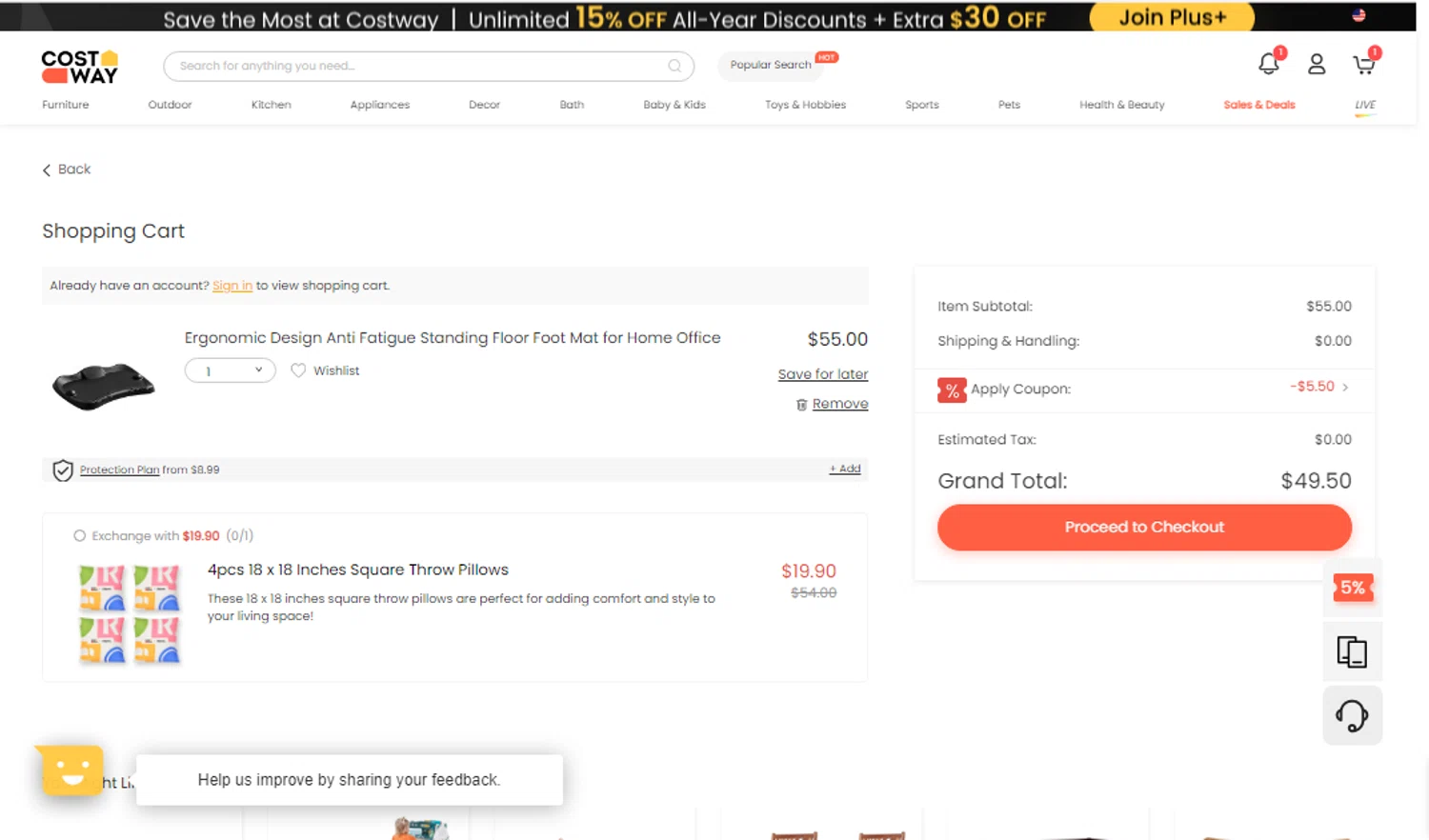Click the Wishlist label
The height and width of the screenshot is (840, 1429).
(x=336, y=370)
